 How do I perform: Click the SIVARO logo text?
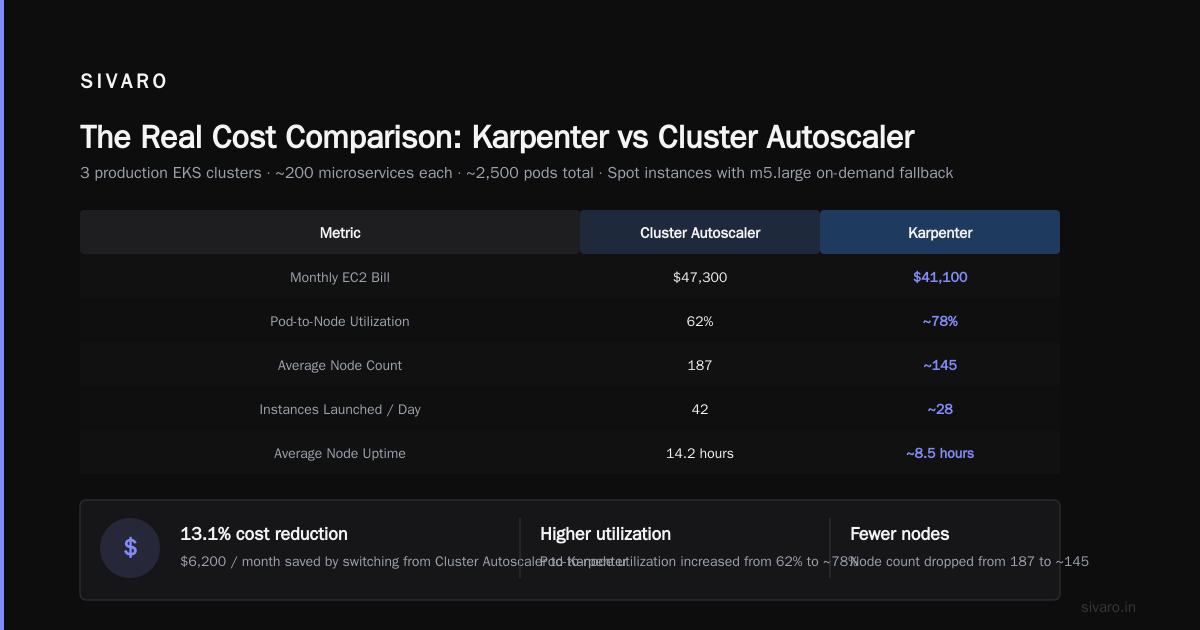point(124,82)
